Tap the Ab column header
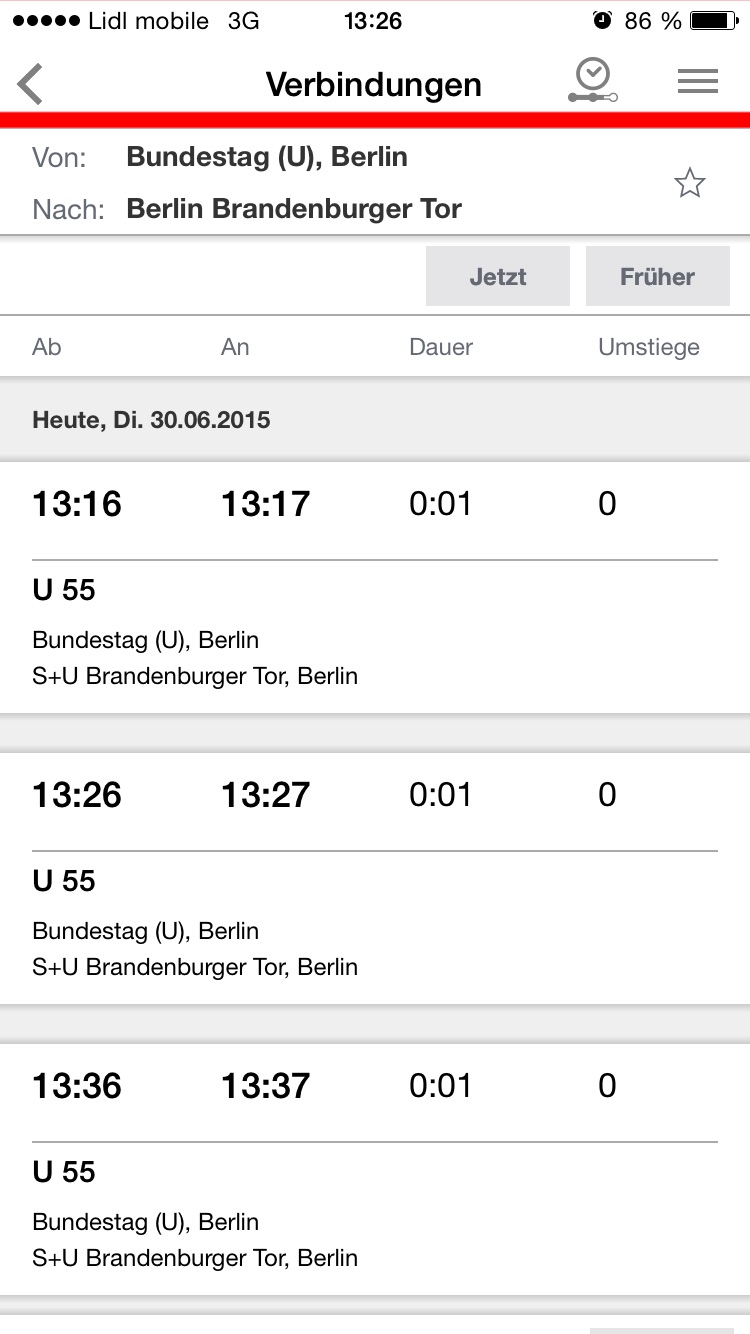This screenshot has height=1334, width=750. [x=47, y=347]
